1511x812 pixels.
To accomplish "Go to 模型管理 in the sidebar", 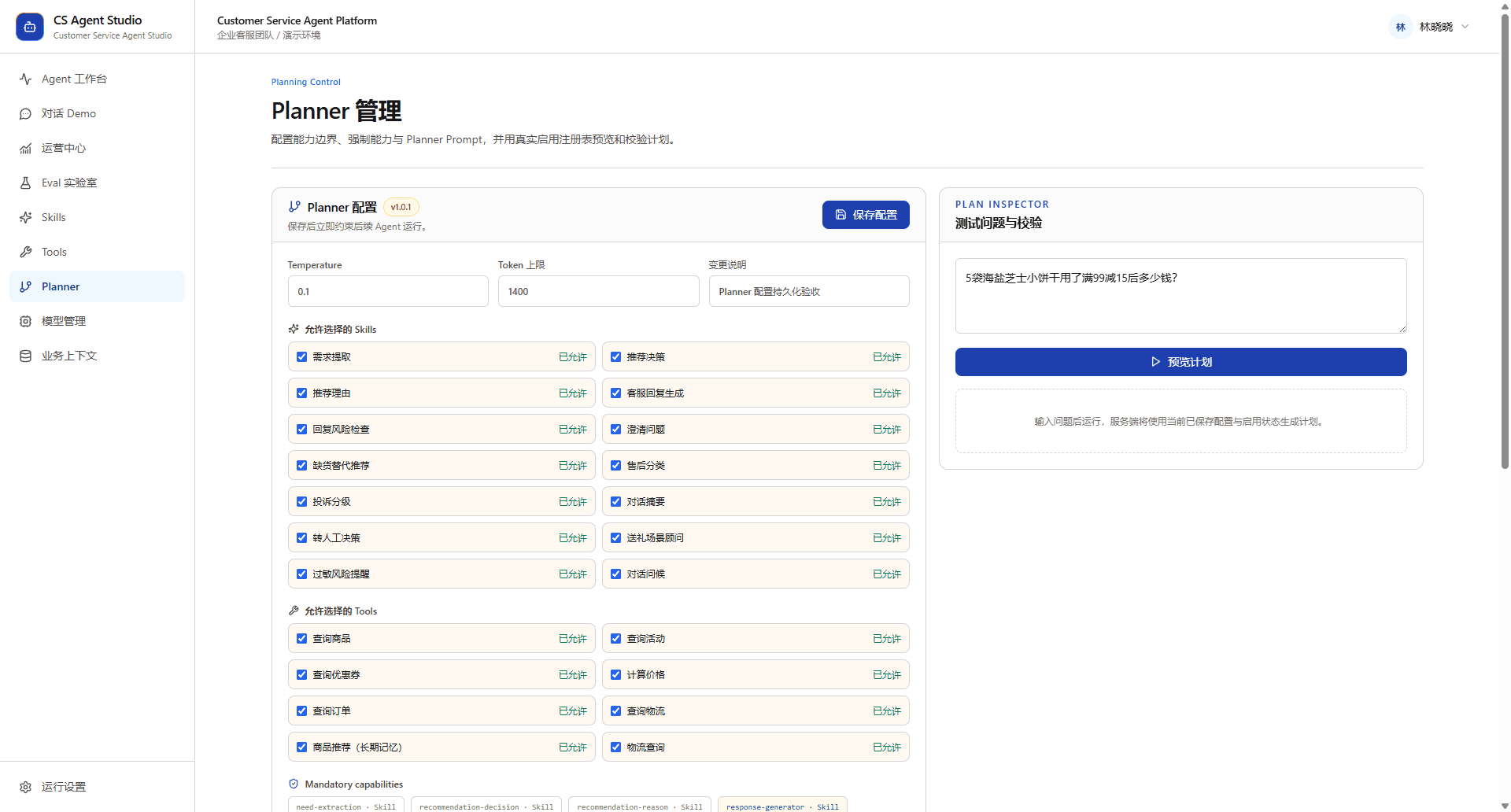I will click(97, 321).
